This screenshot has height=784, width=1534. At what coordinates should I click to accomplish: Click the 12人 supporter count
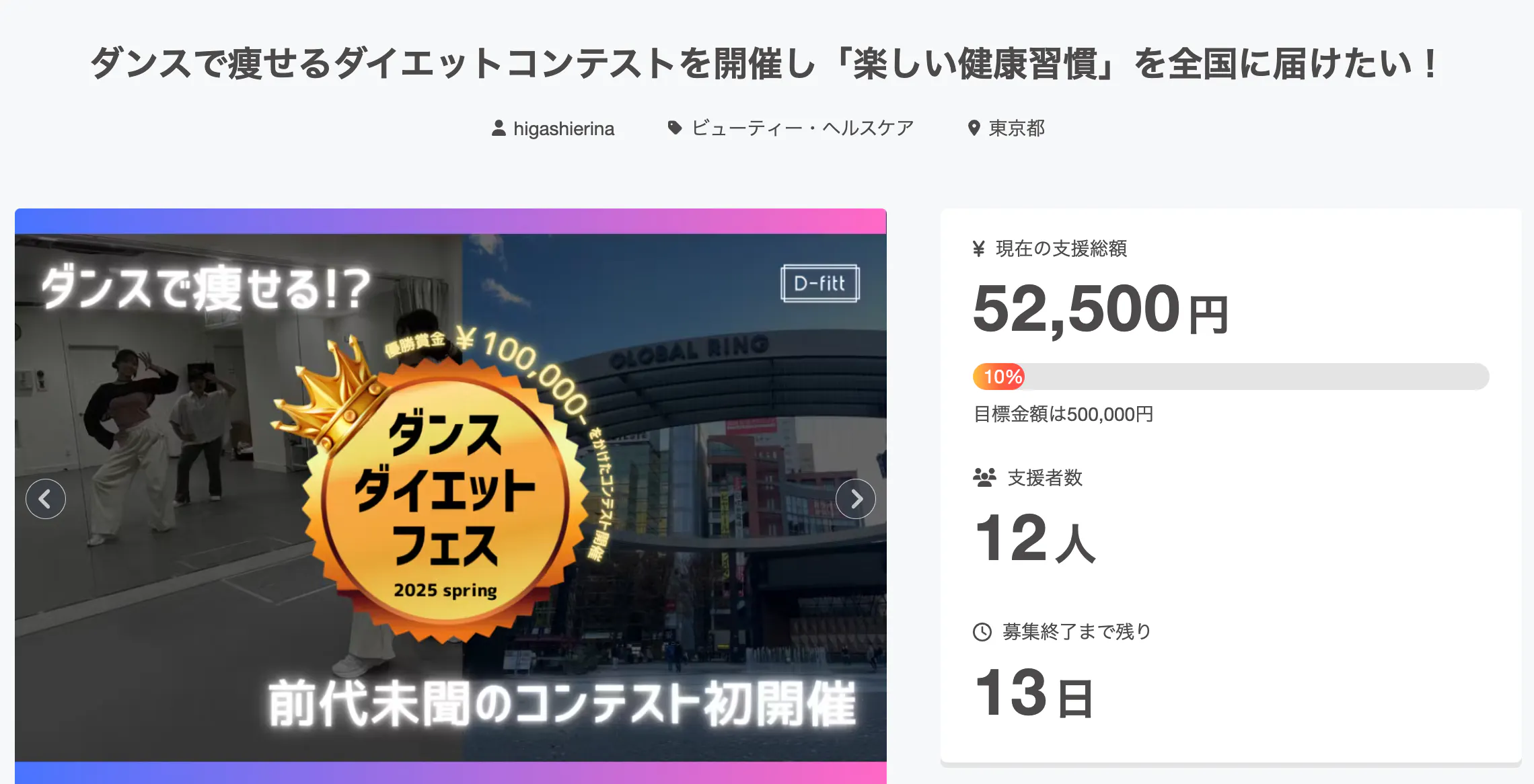coord(1035,539)
